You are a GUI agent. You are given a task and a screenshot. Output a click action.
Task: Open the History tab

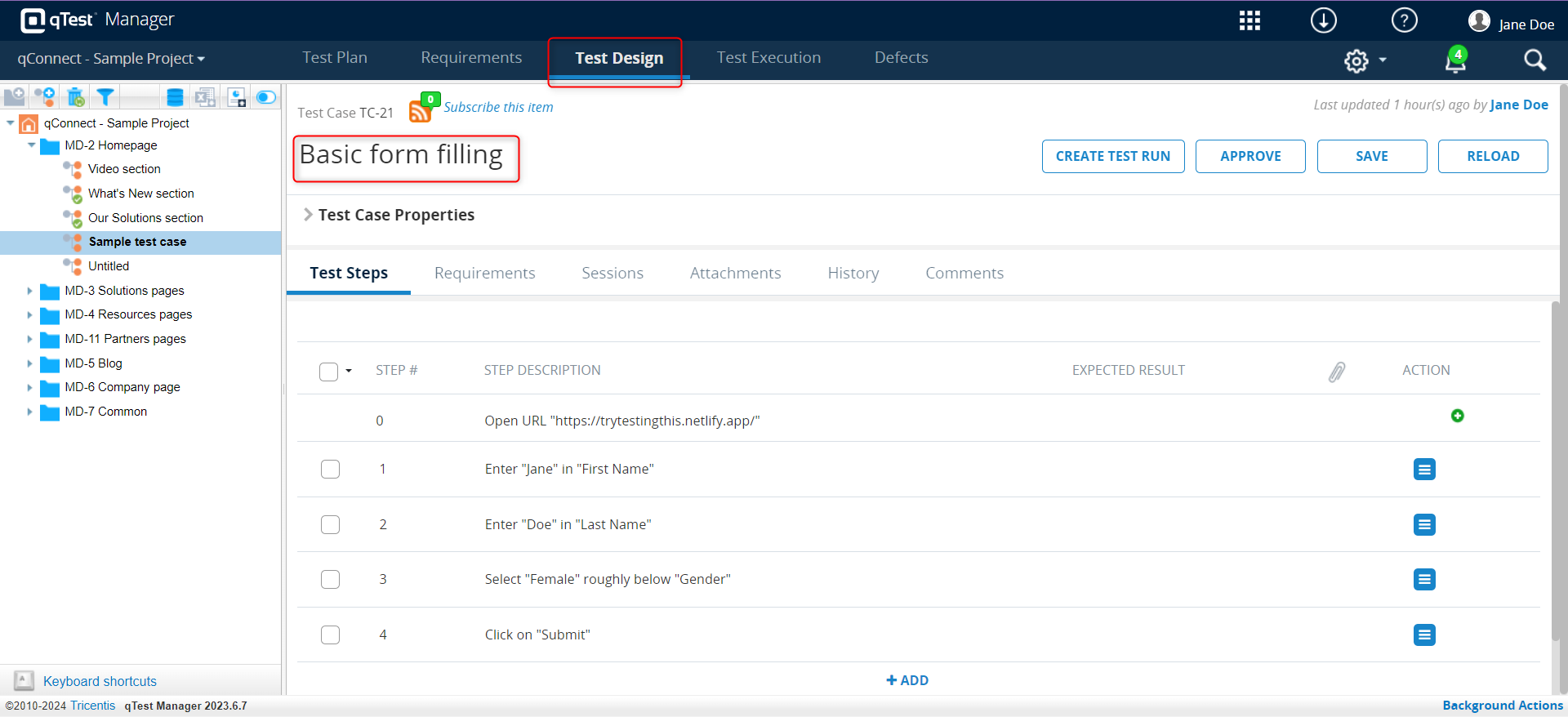click(853, 274)
